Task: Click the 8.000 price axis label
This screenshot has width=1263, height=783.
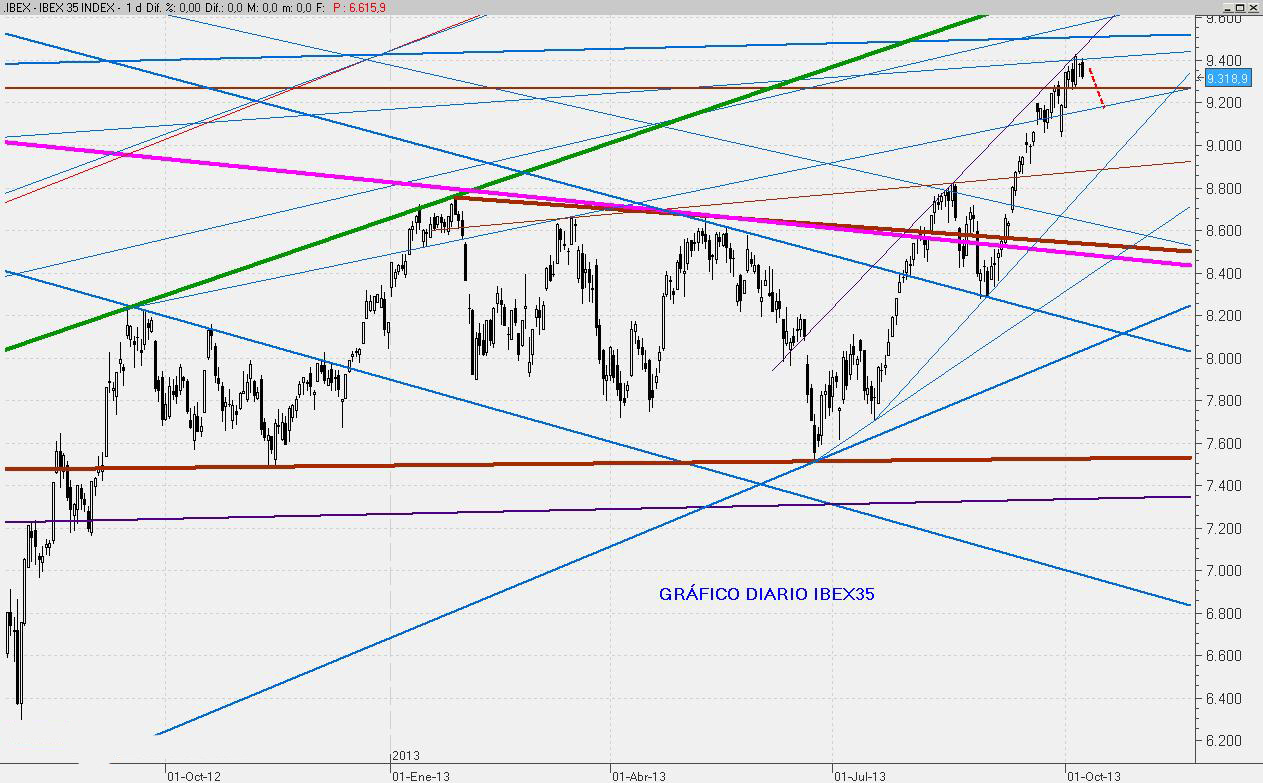Action: tap(1225, 358)
